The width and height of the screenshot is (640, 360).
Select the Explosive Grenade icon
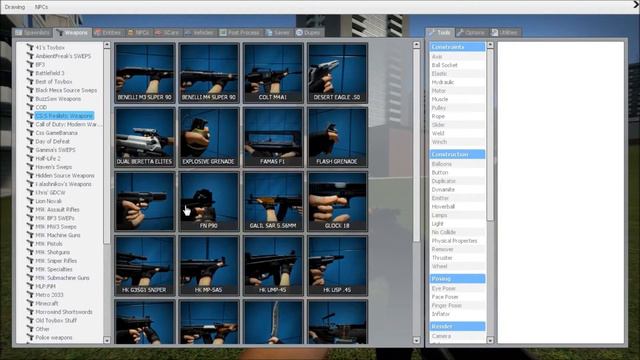point(209,138)
